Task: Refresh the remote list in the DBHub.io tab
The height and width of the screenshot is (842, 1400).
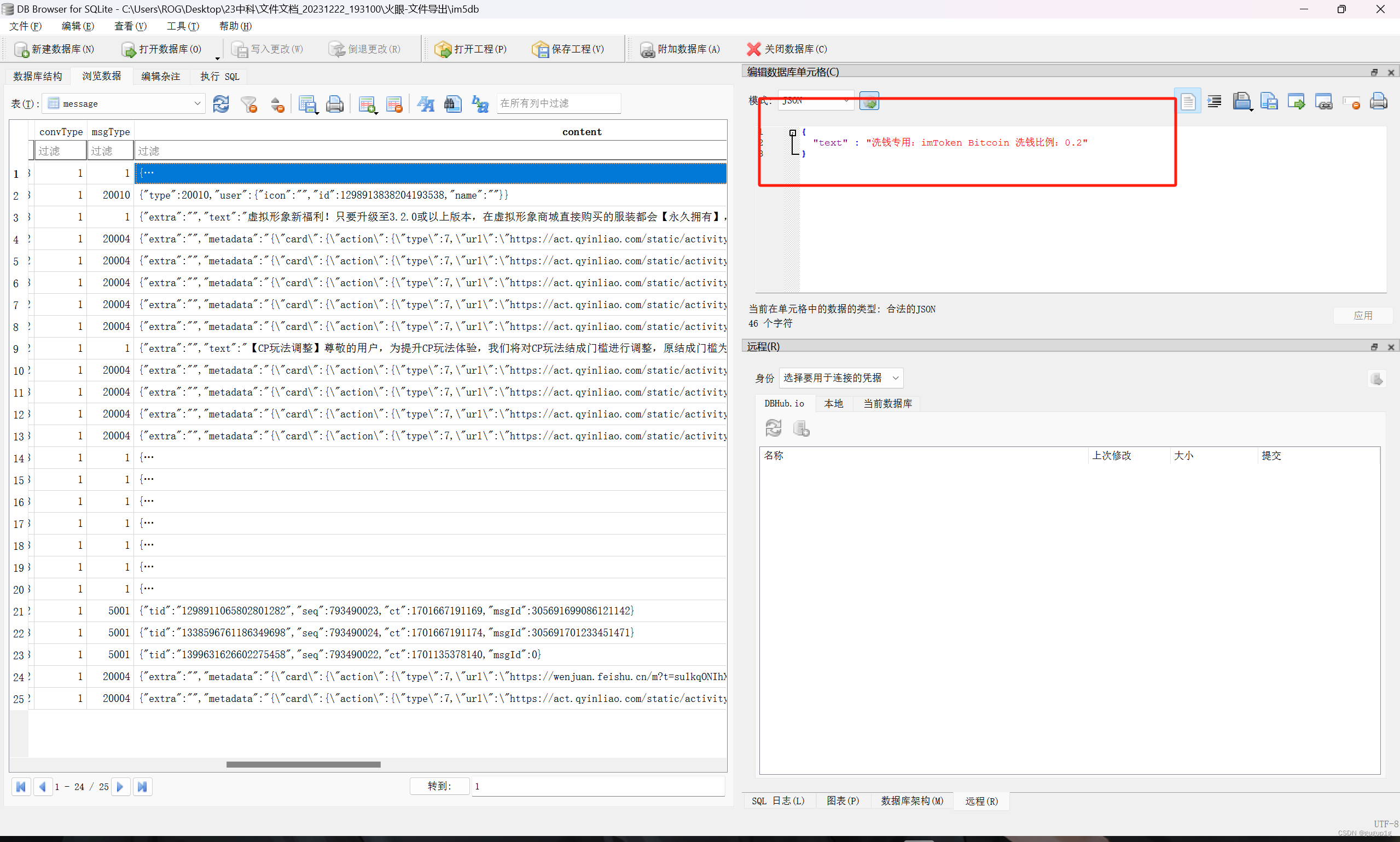Action: pos(774,428)
